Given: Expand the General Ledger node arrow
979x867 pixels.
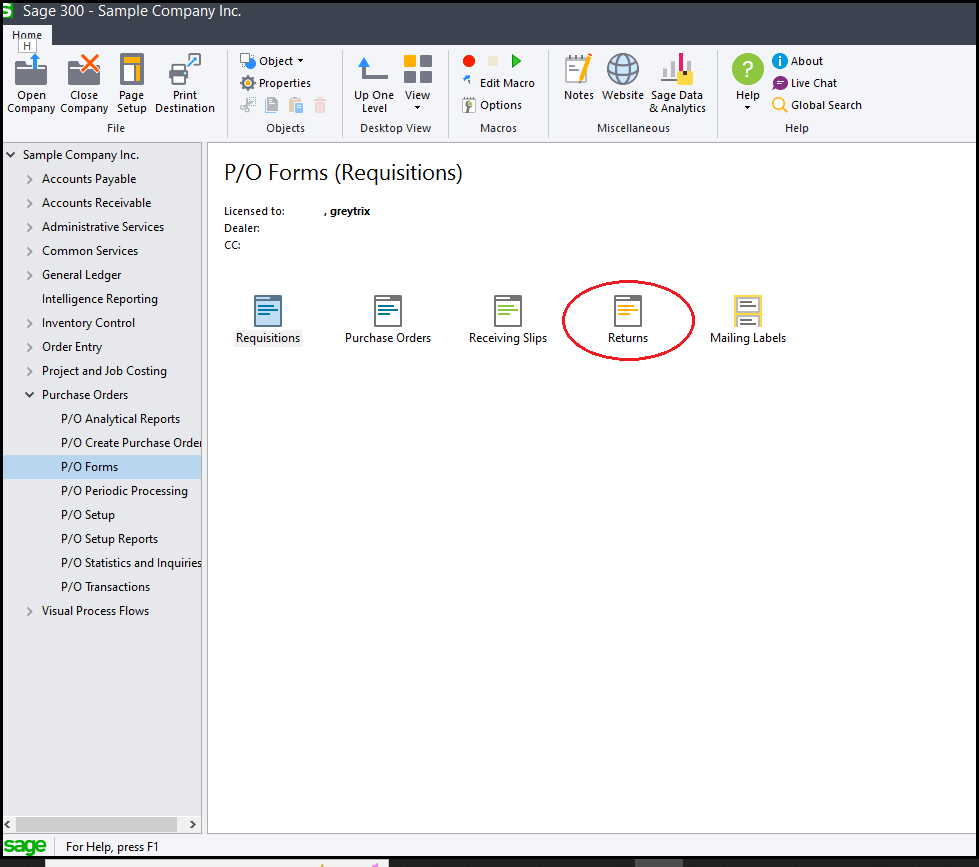Looking at the screenshot, I should [29, 275].
